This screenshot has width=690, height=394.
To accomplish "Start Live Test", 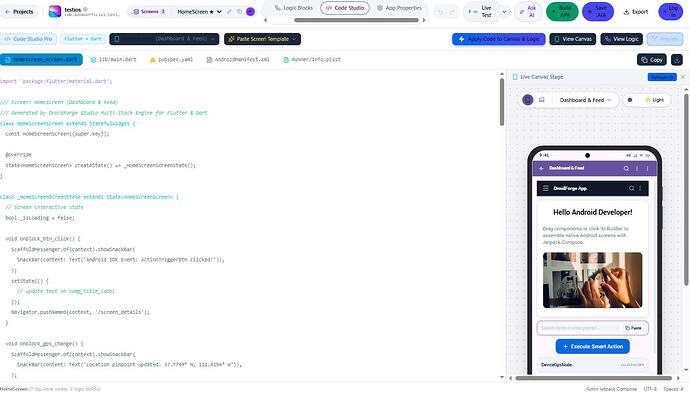I will (481, 11).
